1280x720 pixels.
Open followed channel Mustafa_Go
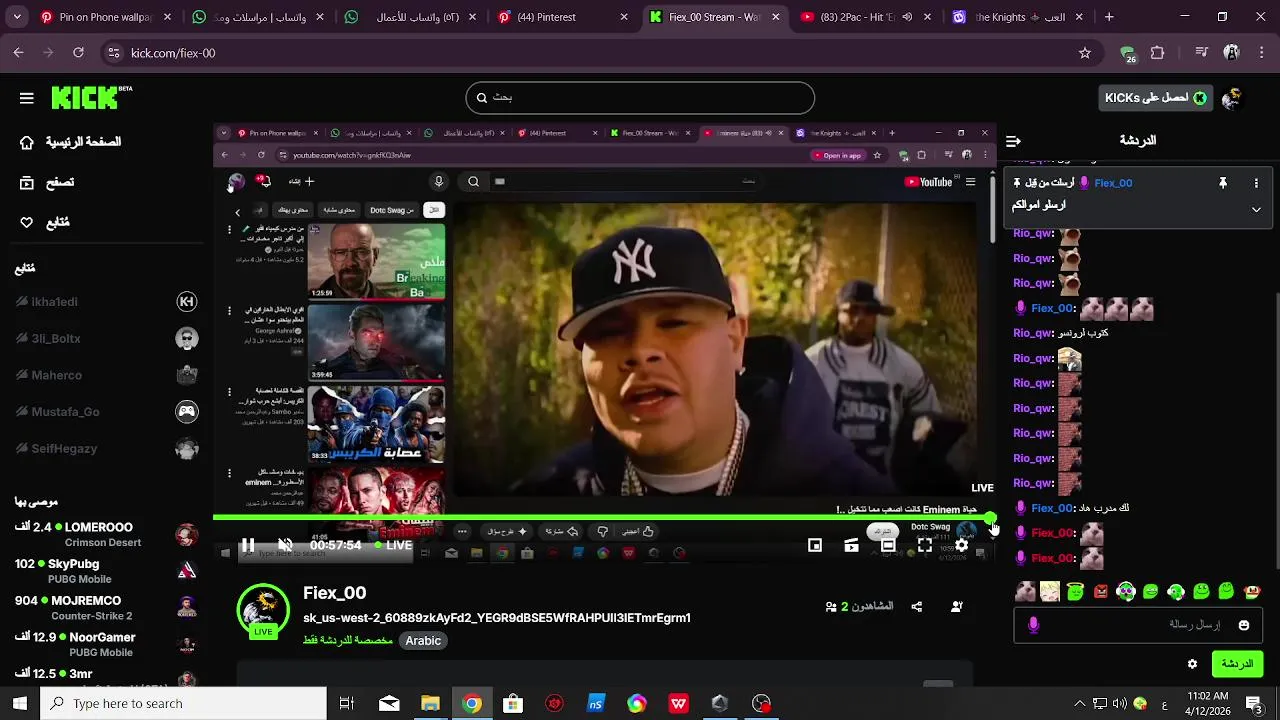107,411
